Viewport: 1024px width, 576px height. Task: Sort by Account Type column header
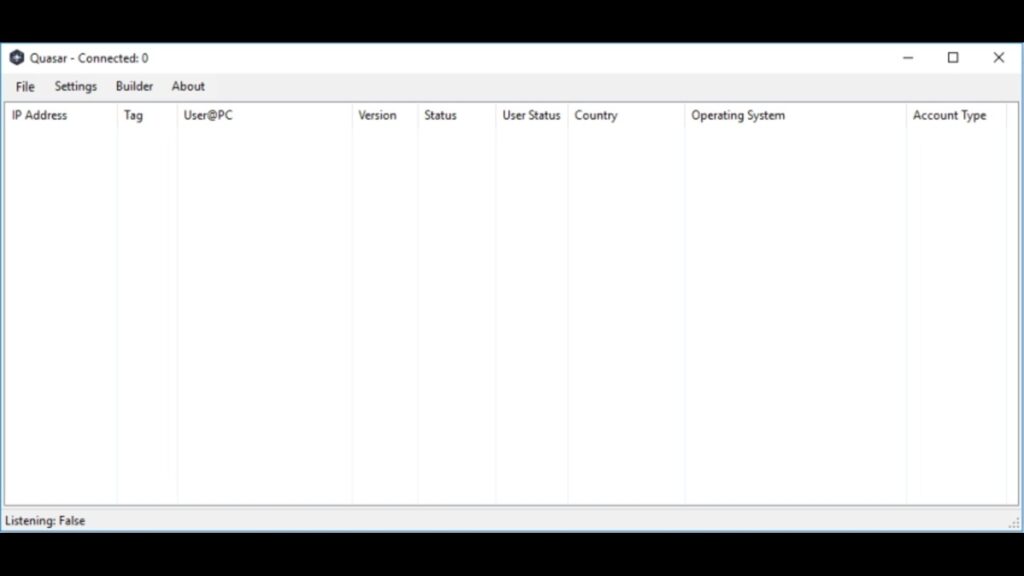pyautogui.click(x=956, y=115)
